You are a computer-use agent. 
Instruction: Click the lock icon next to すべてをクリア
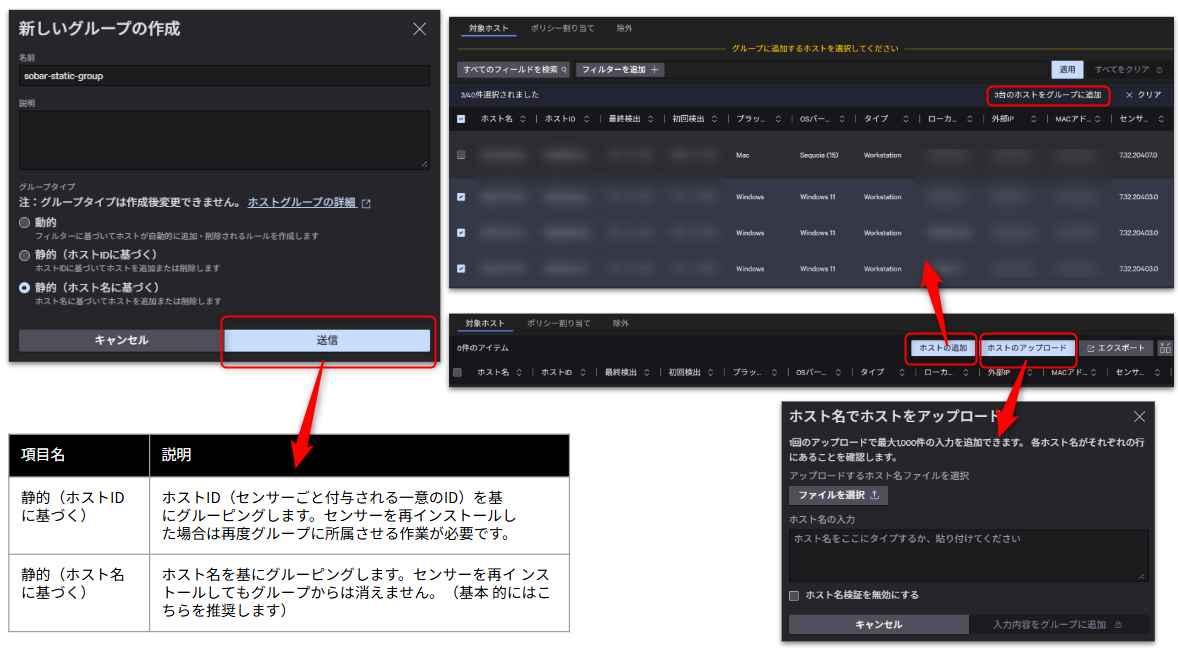click(x=1159, y=68)
